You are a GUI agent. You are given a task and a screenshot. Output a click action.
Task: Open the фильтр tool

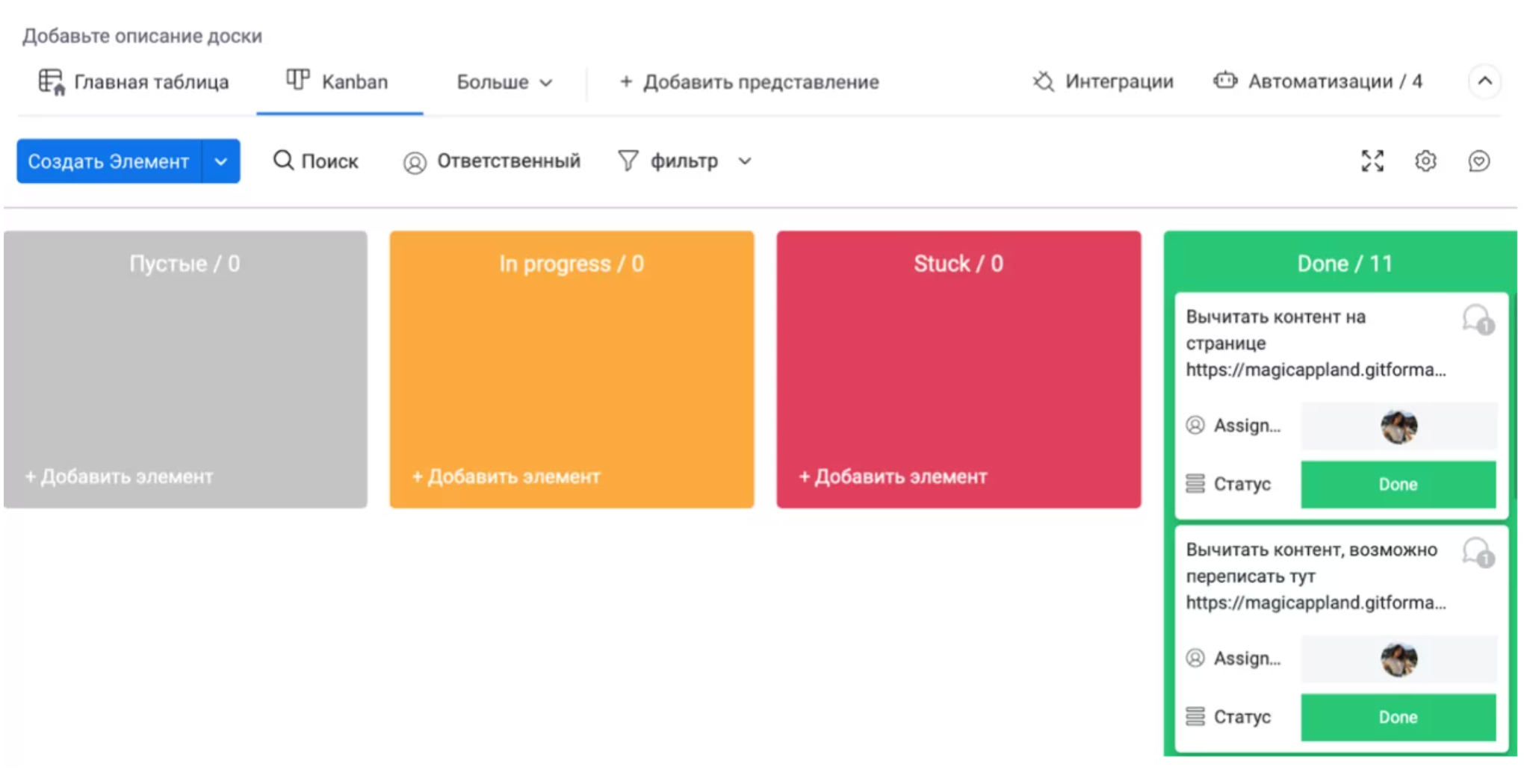(668, 161)
